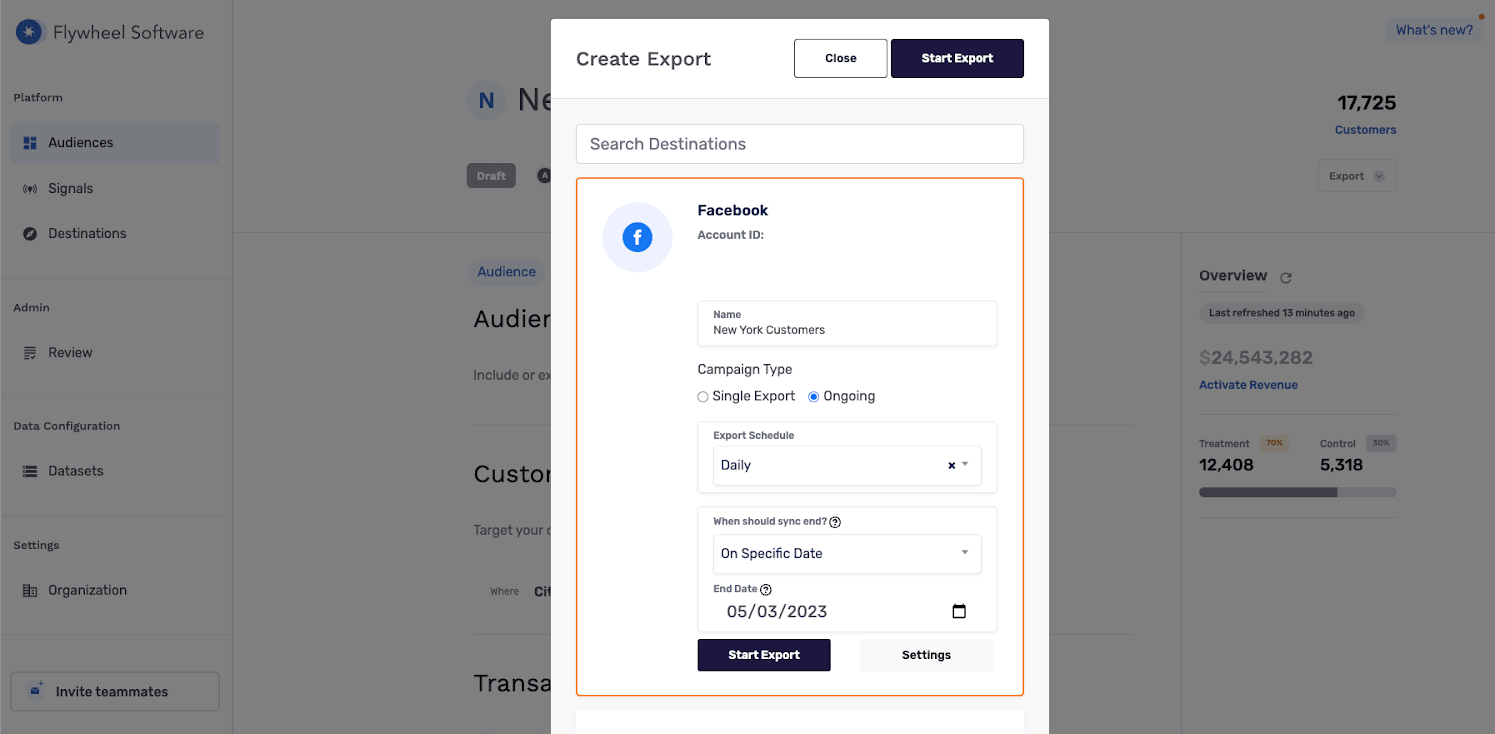This screenshot has height=734, width=1495.
Task: Open the Export dropdown on audience page
Action: [1356, 176]
